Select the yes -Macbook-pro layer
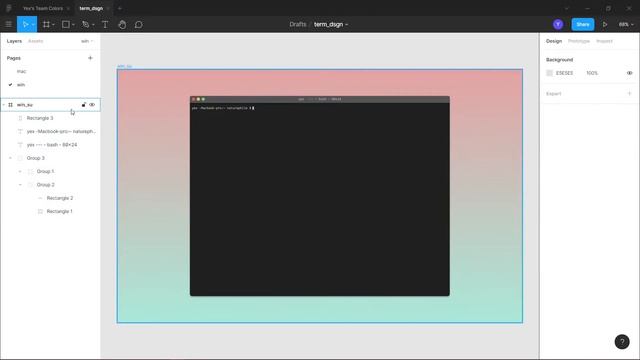Screen dimensions: 640x360 coord(61,131)
